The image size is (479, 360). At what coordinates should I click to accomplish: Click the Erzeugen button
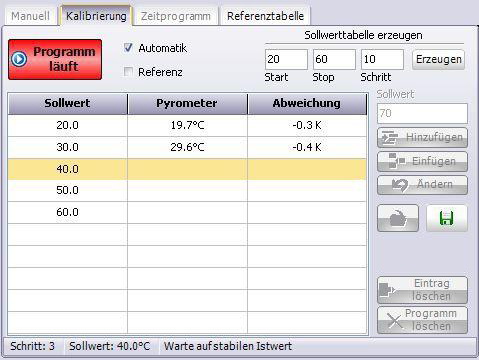[x=439, y=59]
